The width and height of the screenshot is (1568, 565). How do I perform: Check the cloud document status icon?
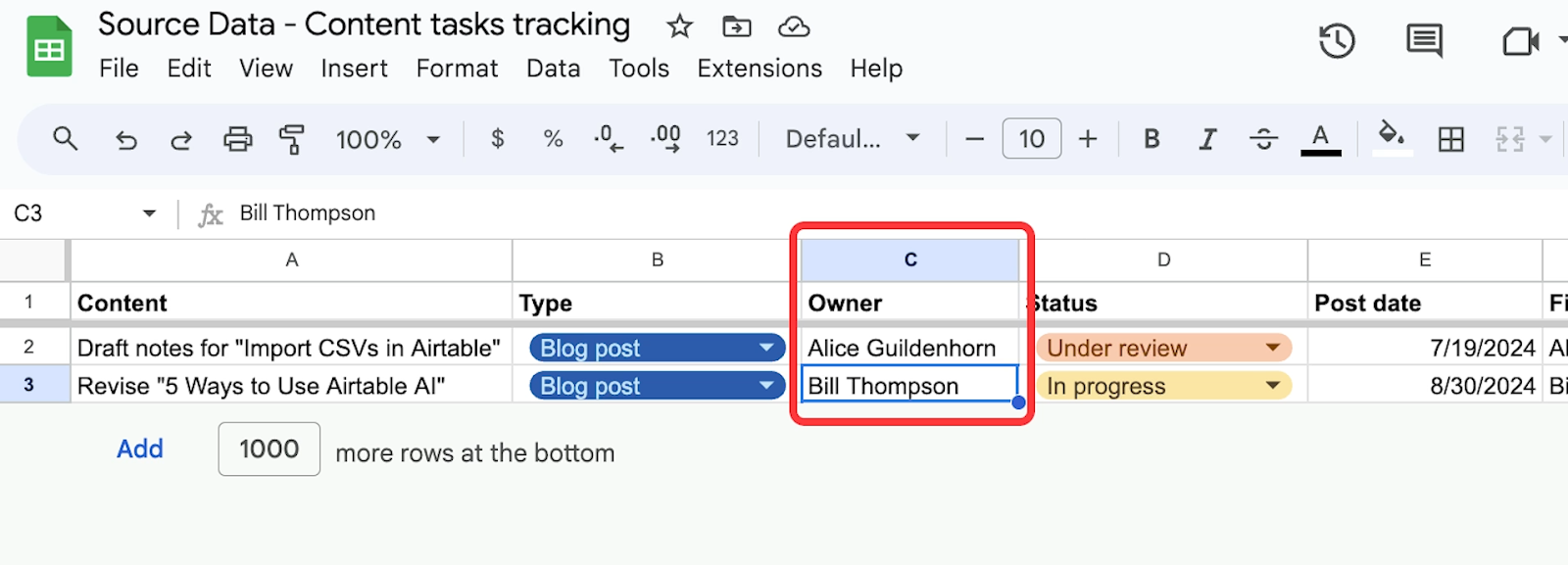(x=794, y=26)
